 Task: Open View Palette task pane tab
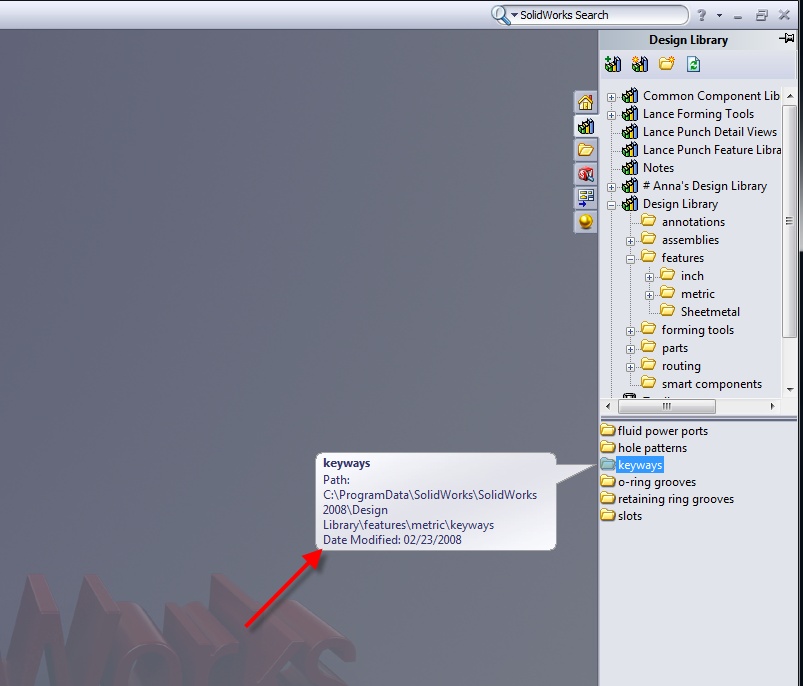point(586,197)
